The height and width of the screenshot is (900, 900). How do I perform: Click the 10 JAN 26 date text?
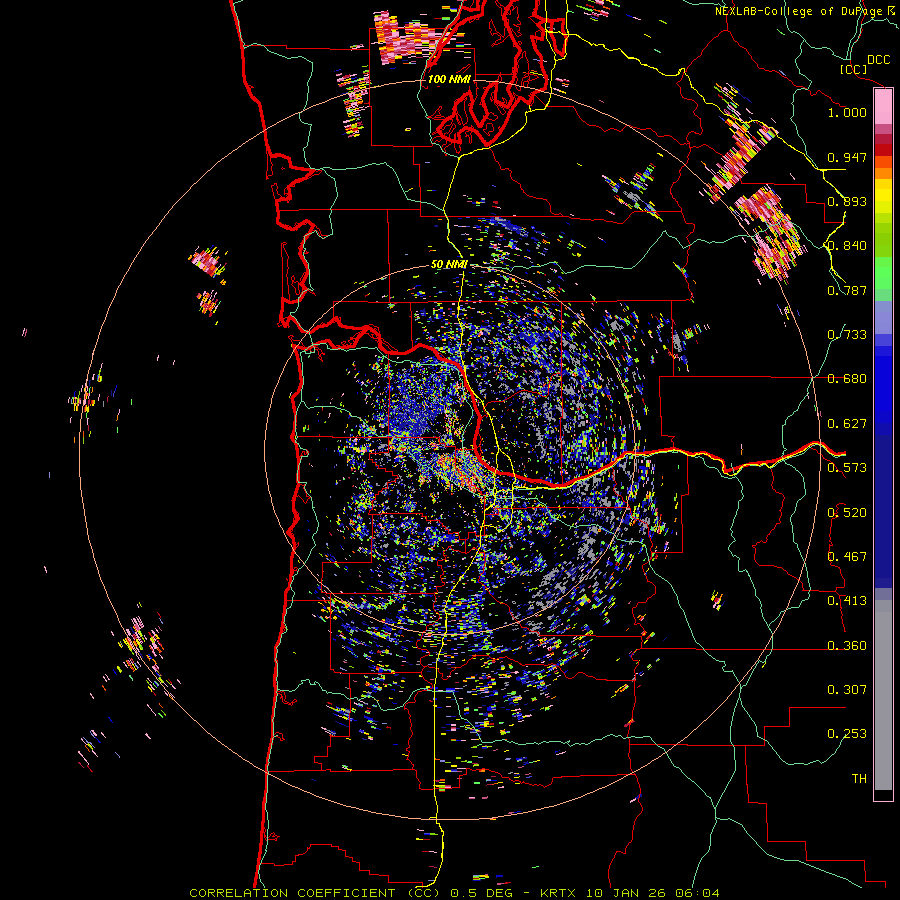626,893
